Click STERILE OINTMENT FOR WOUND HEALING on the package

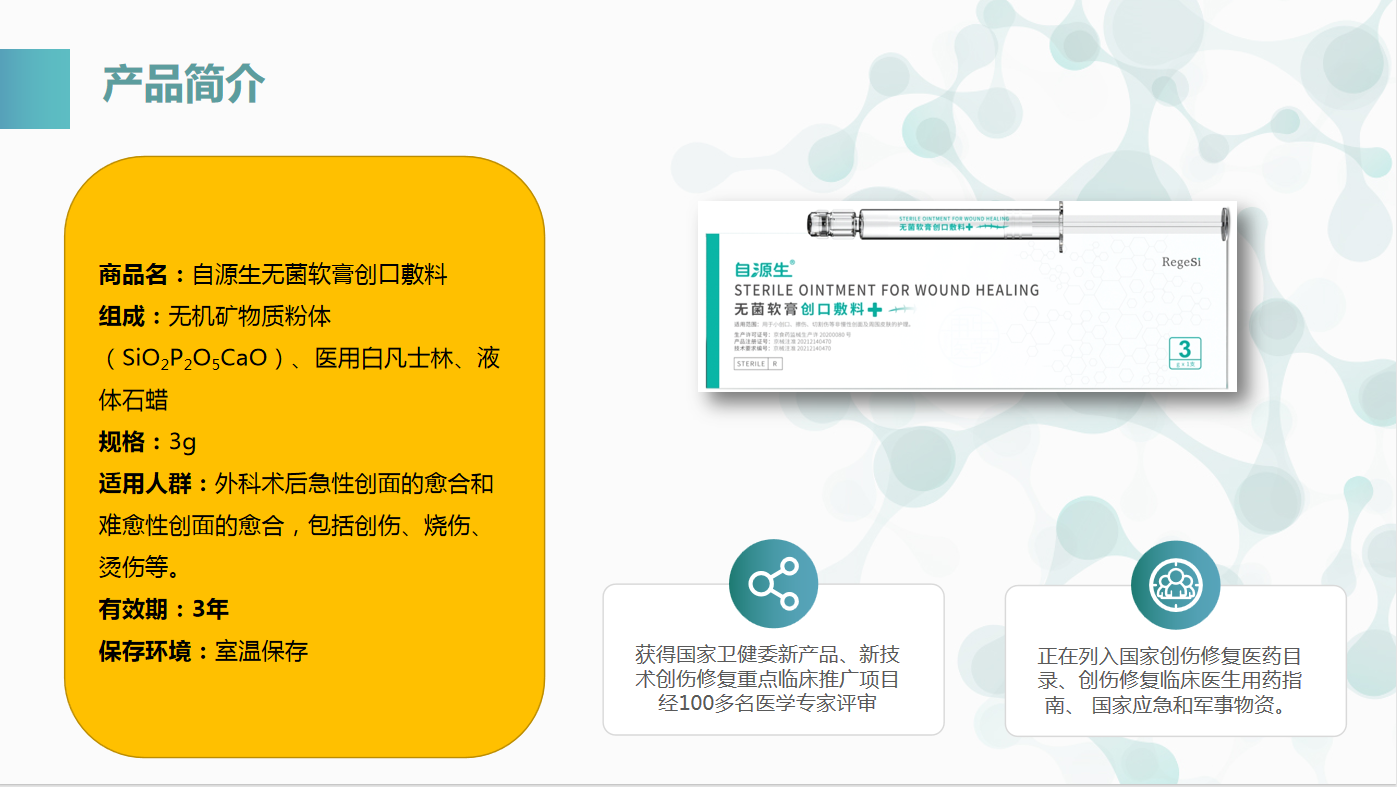click(x=886, y=290)
